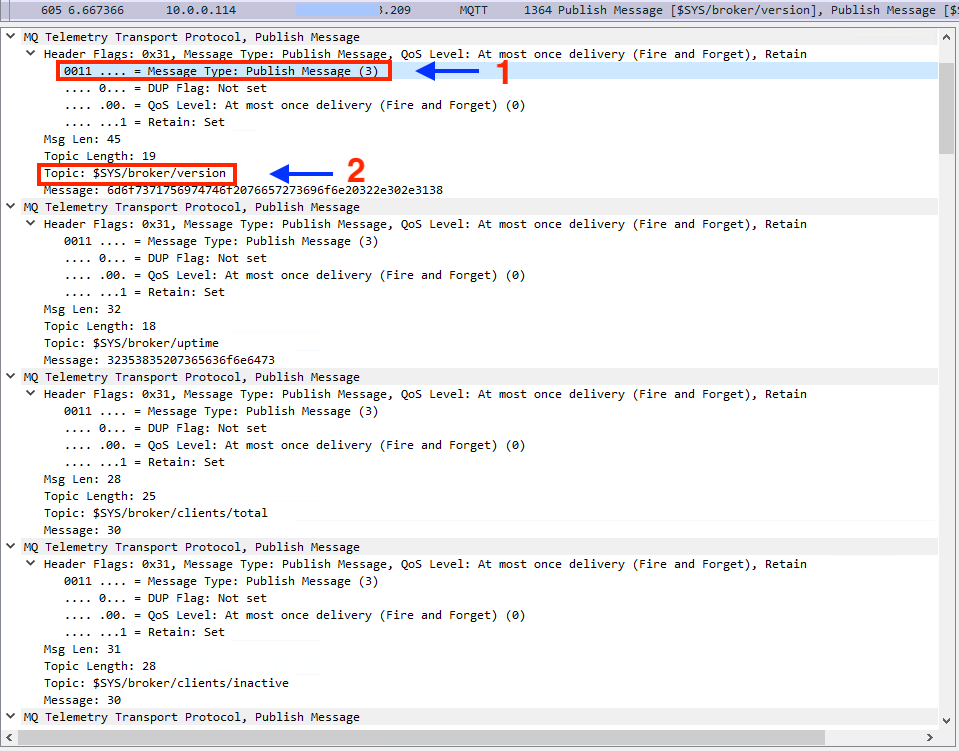Collapse the second MQTT Publish Message tree
The height and width of the screenshot is (751, 959).
tap(10, 207)
